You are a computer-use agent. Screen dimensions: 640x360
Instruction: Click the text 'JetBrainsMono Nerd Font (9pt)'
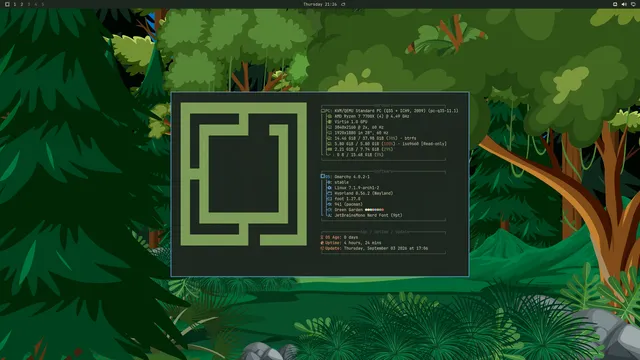(x=369, y=215)
